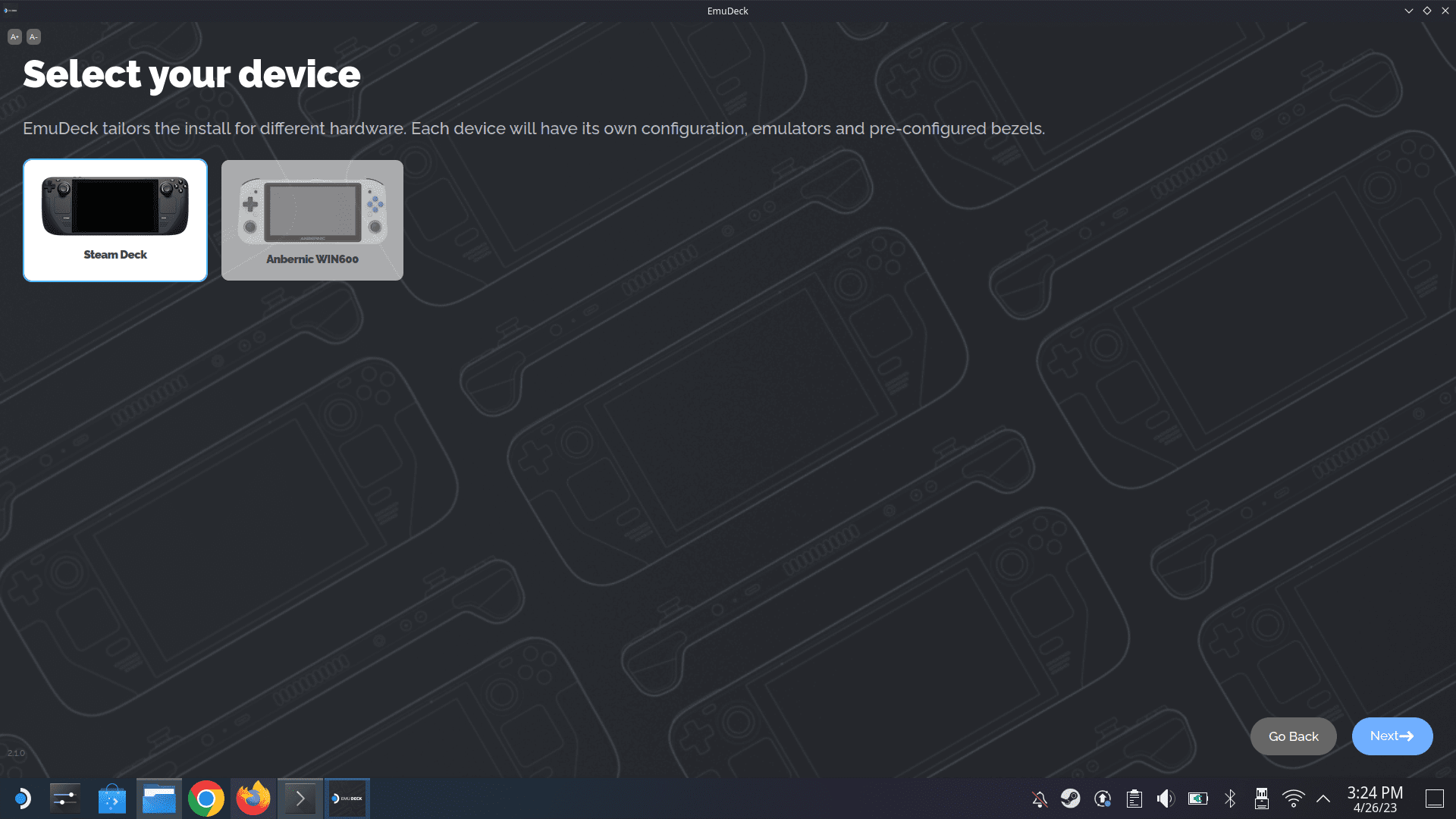The width and height of the screenshot is (1456, 819).
Task: Open battery status tray icon
Action: click(1198, 799)
